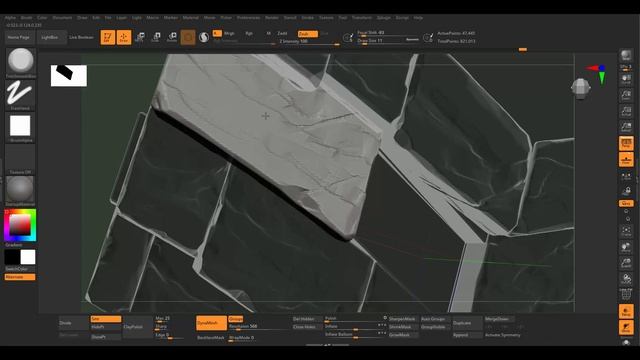Click the Local symmetry icon
This screenshot has width=640, height=360.
pyautogui.click(x=626, y=176)
